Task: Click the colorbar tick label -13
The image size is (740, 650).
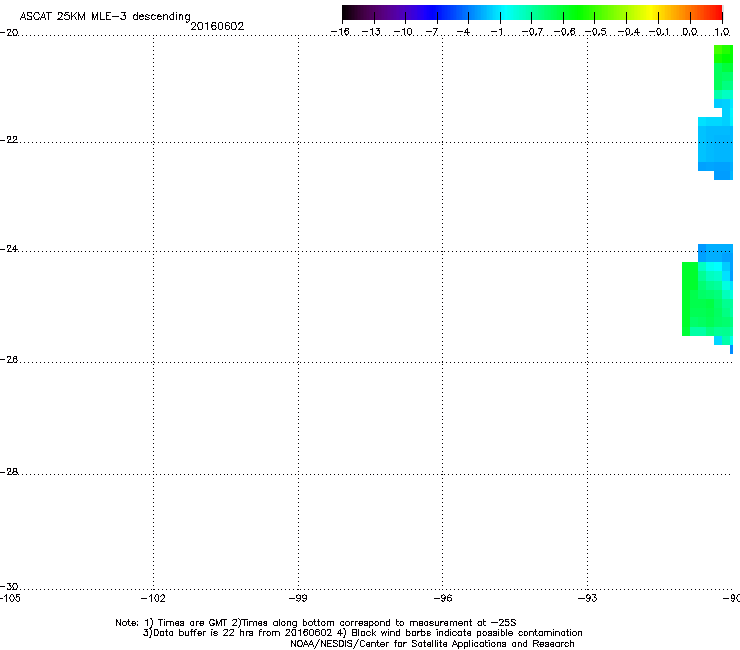Action: pyautogui.click(x=371, y=32)
